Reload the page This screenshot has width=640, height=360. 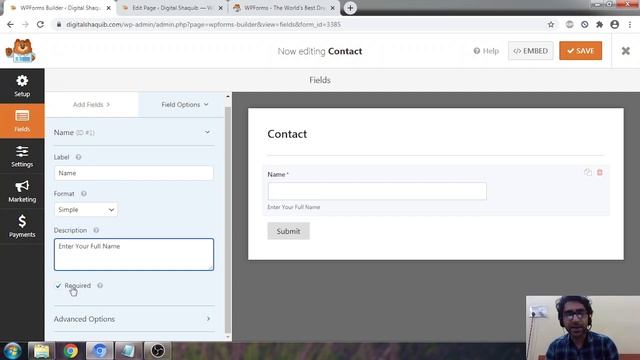click(40, 24)
